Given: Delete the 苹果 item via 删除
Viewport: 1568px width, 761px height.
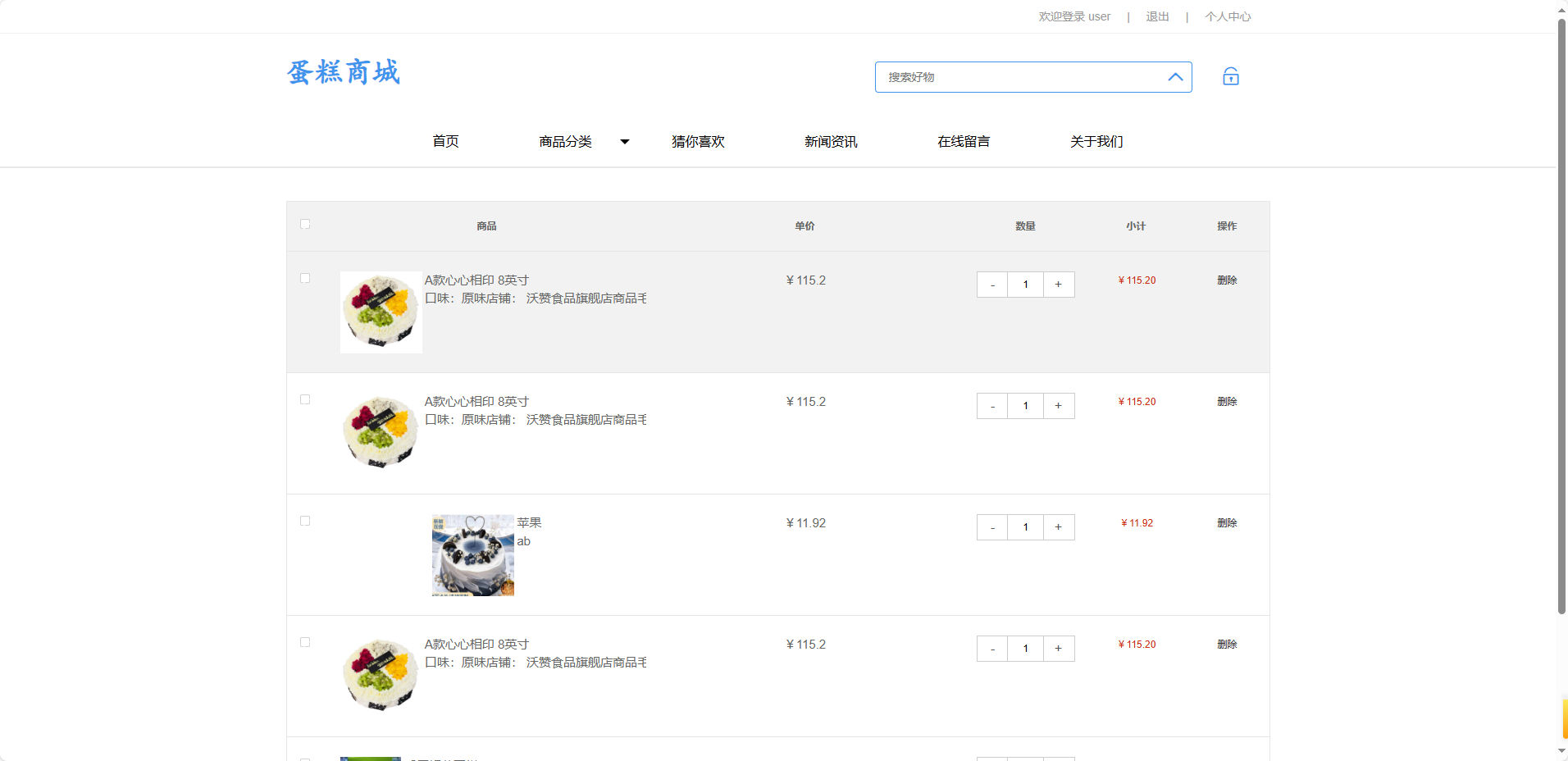Looking at the screenshot, I should (x=1227, y=522).
